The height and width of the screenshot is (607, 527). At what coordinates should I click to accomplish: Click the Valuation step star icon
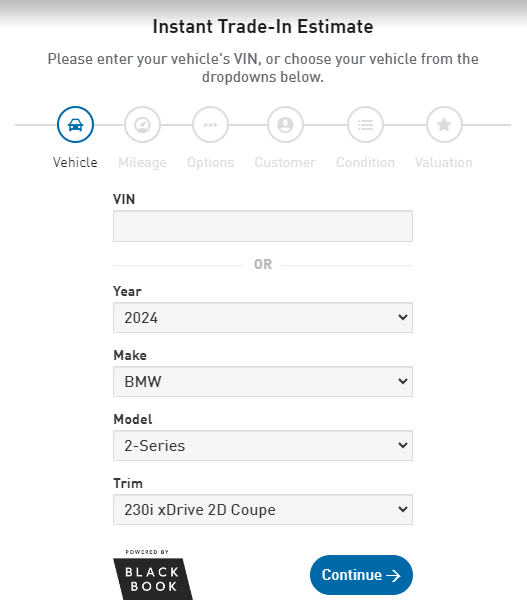[444, 125]
